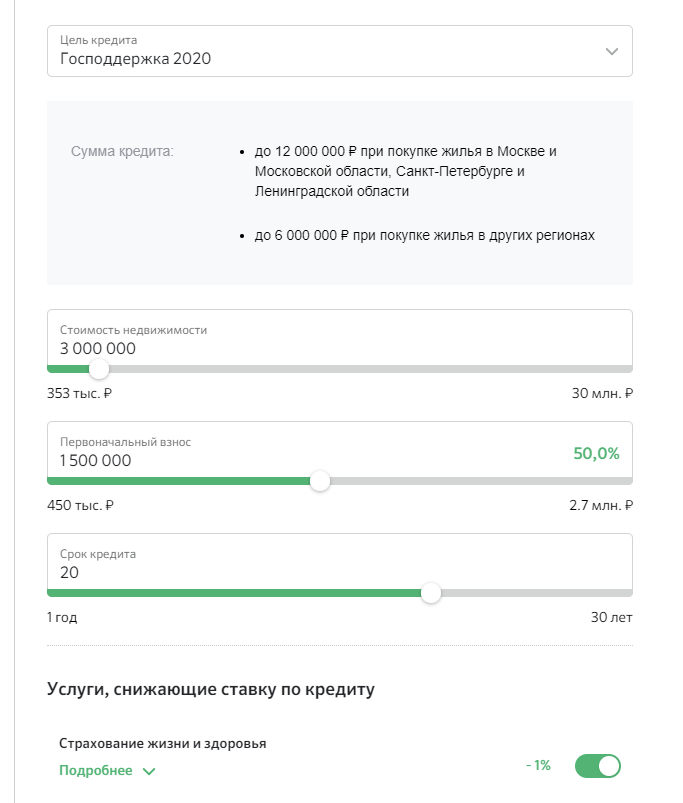
Task: Click the 50,0% down payment percentage
Action: (596, 453)
